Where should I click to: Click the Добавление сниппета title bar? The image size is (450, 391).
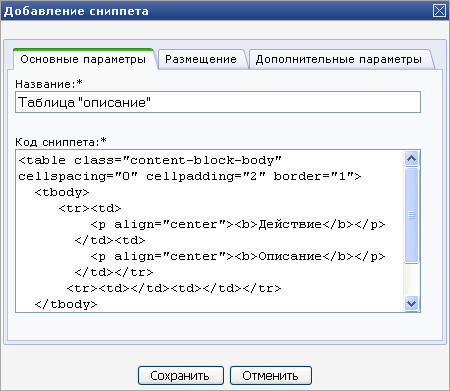[x=217, y=11]
